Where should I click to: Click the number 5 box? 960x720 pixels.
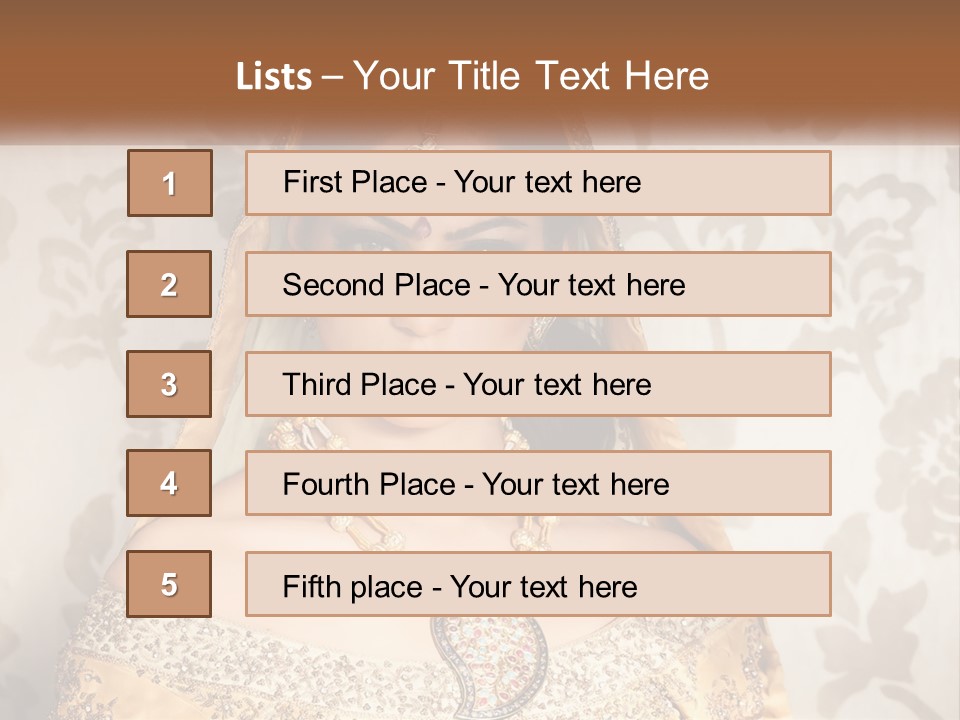tap(169, 583)
